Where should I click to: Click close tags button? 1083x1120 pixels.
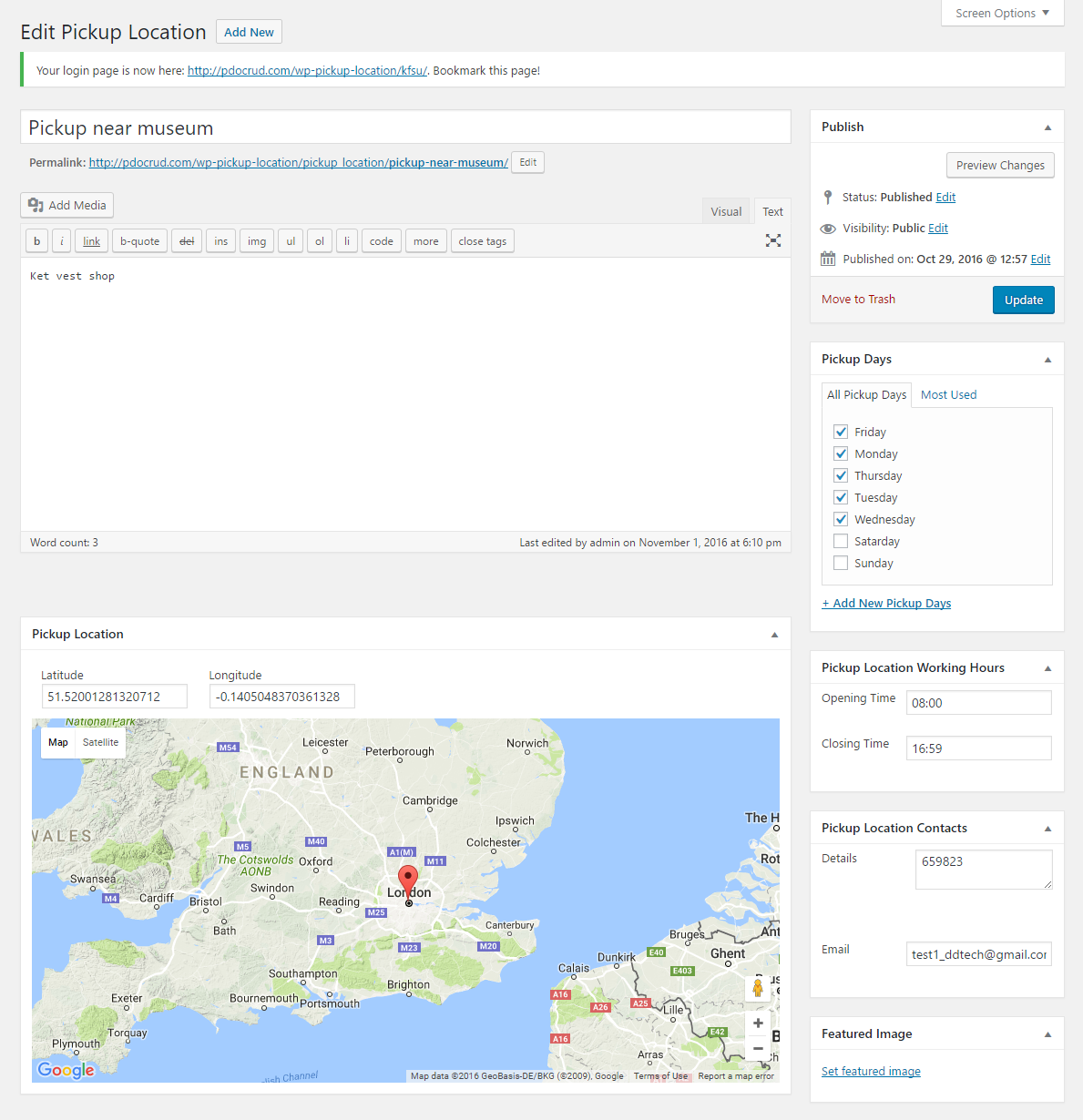click(x=483, y=241)
